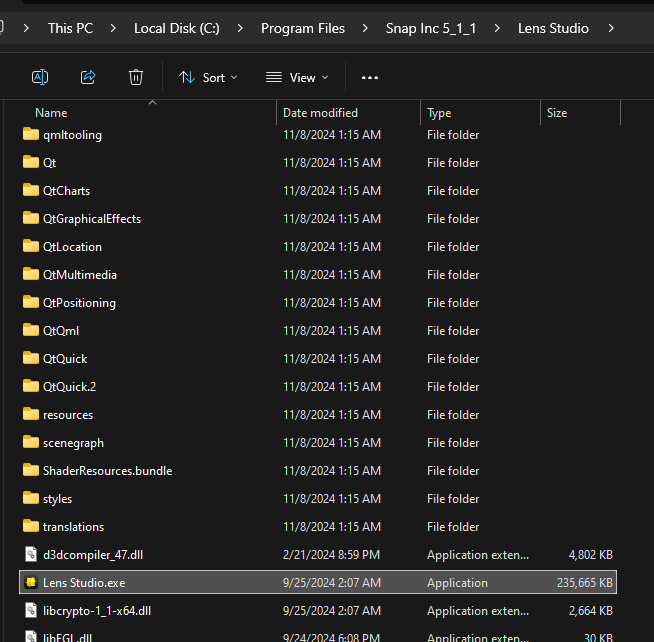654x642 pixels.
Task: Select the scenegraph folder icon
Action: point(31,442)
